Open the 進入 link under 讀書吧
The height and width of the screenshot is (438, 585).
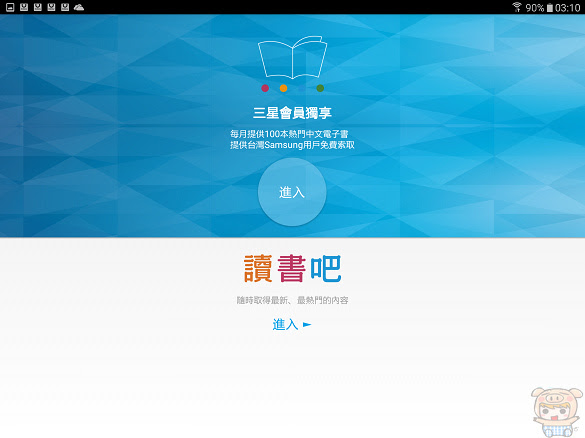point(291,324)
